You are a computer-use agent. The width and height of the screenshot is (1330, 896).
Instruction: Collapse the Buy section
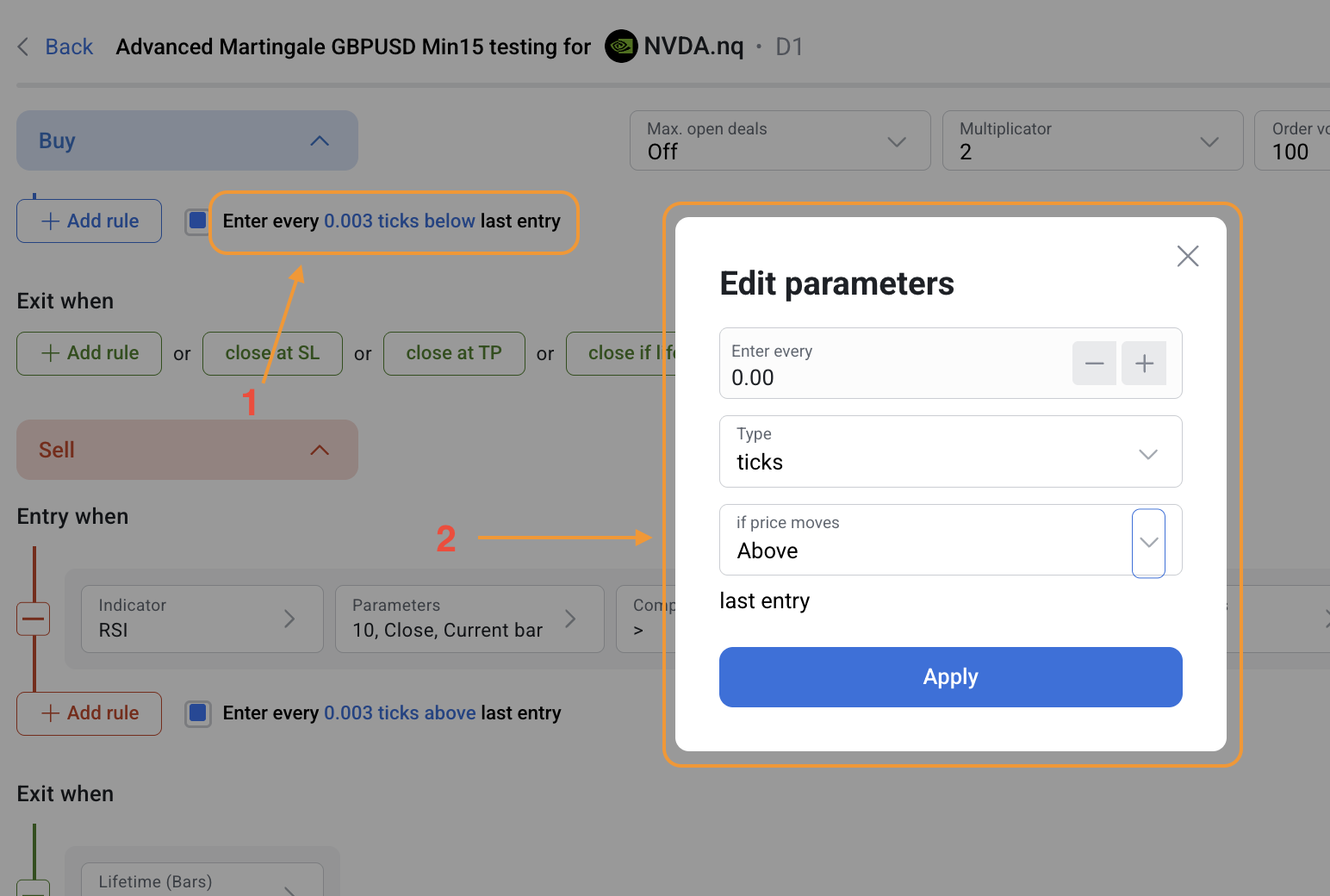[x=187, y=140]
